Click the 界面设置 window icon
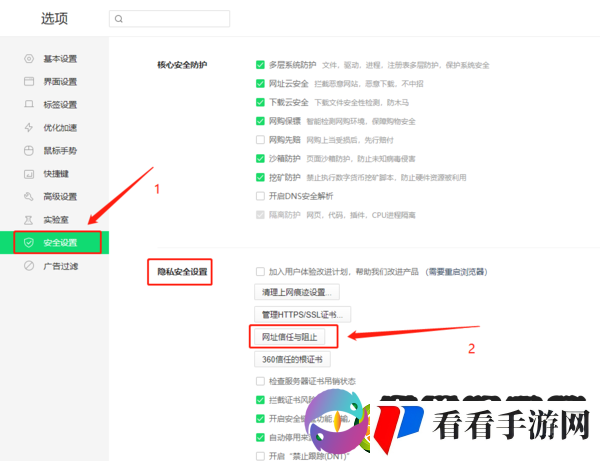The height and width of the screenshot is (461, 600). (29, 81)
